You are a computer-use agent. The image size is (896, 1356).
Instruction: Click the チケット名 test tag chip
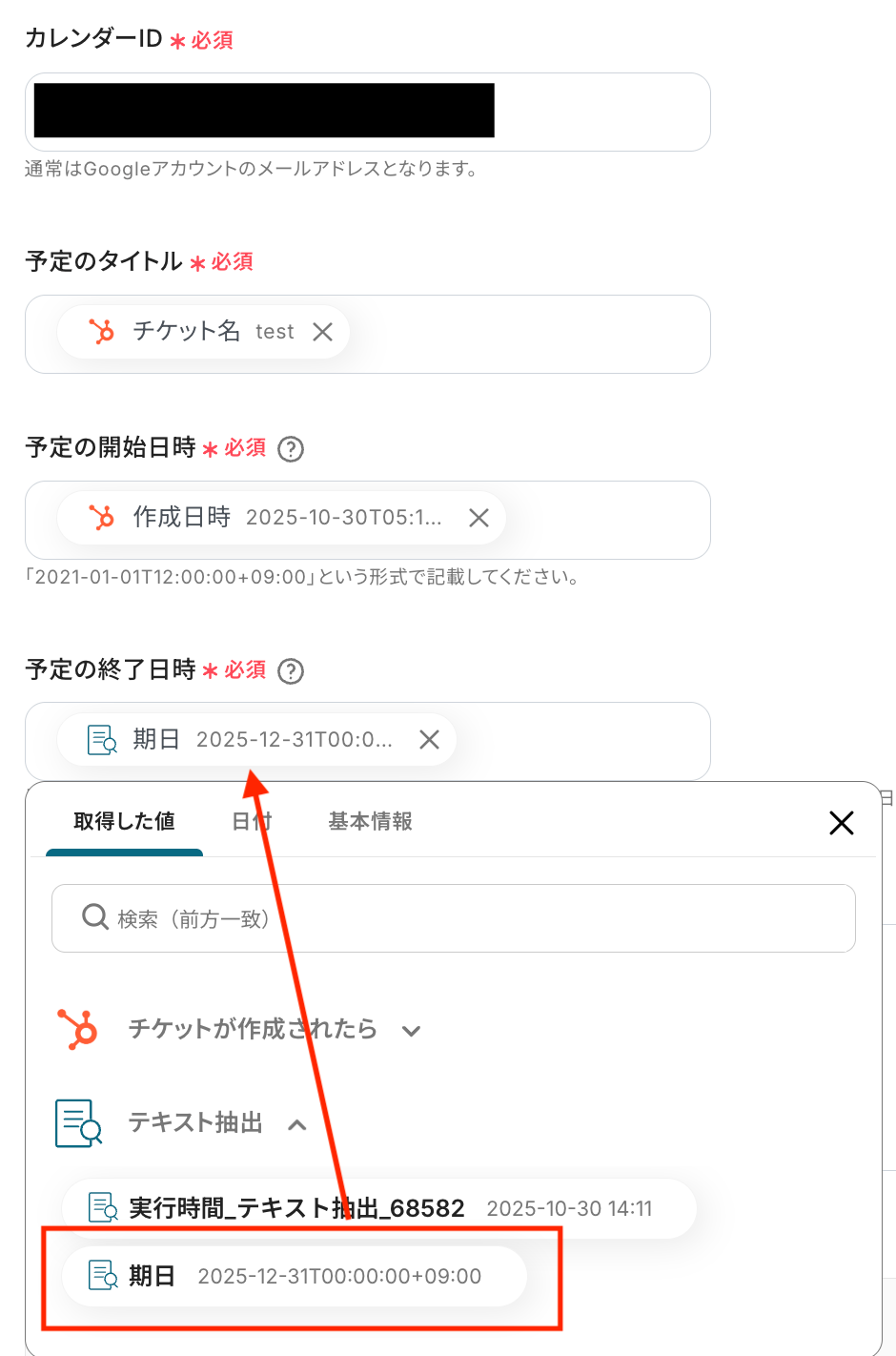click(191, 332)
